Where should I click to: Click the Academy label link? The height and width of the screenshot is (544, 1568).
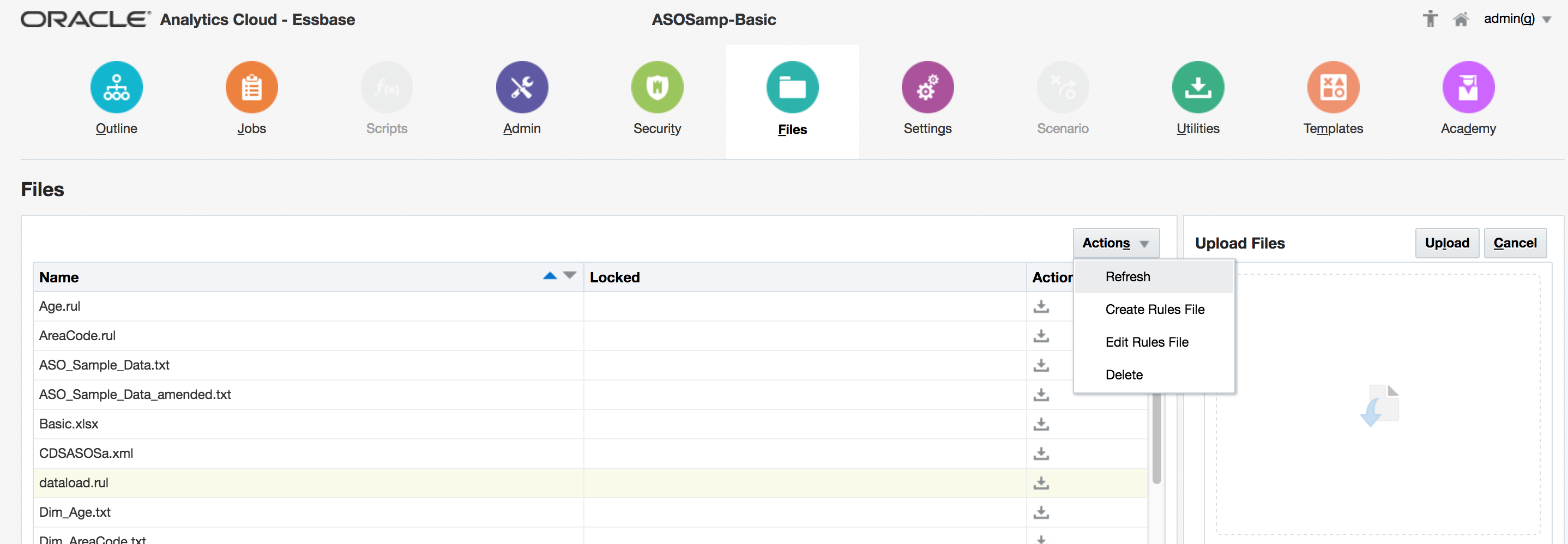pyautogui.click(x=1468, y=129)
